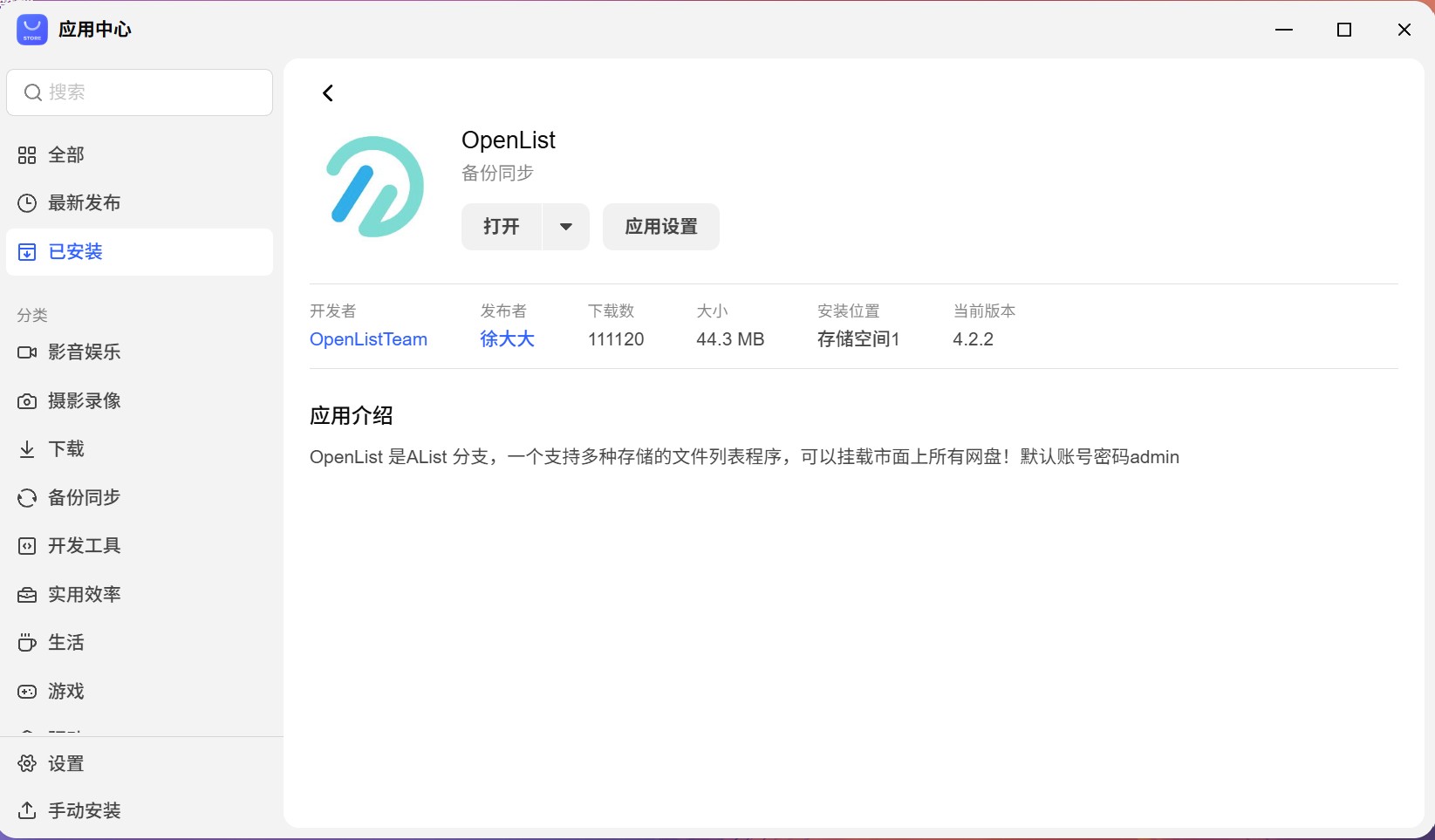Click the App Center store logo icon
This screenshot has height=840, width=1435.
(32, 30)
